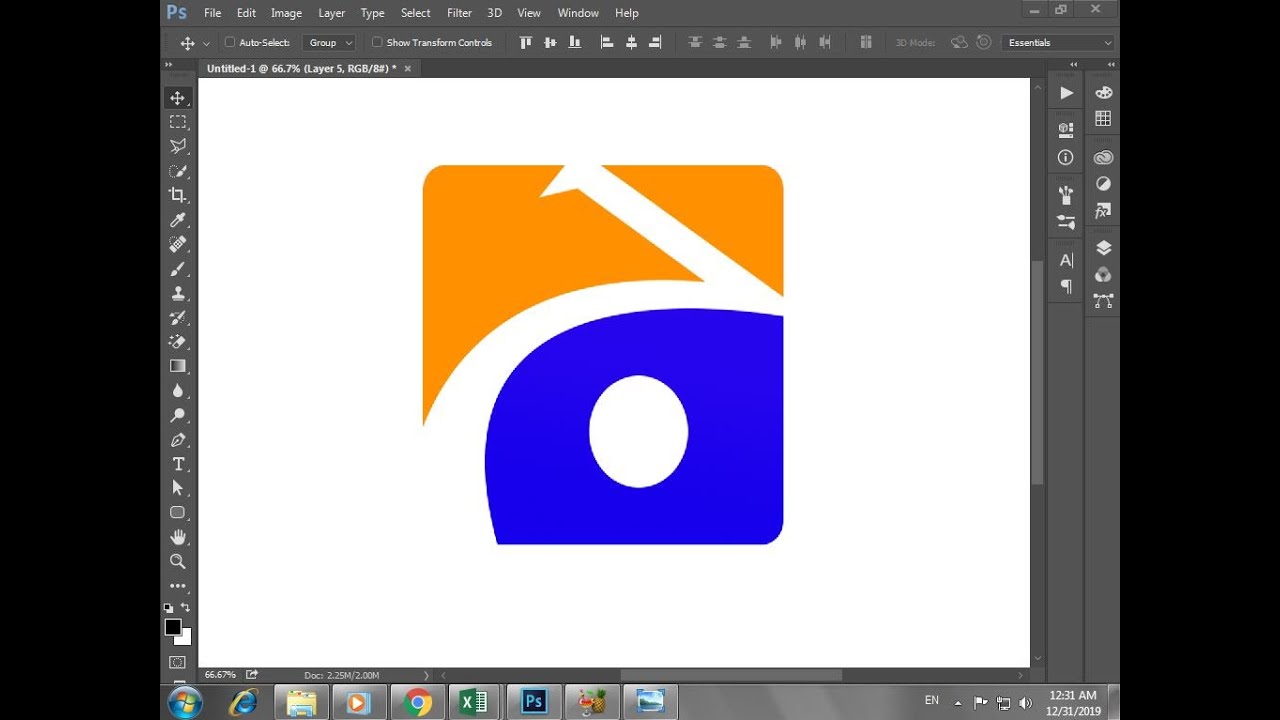Select the Rounded Rectangle shape tool
The image size is (1280, 720).
(178, 513)
